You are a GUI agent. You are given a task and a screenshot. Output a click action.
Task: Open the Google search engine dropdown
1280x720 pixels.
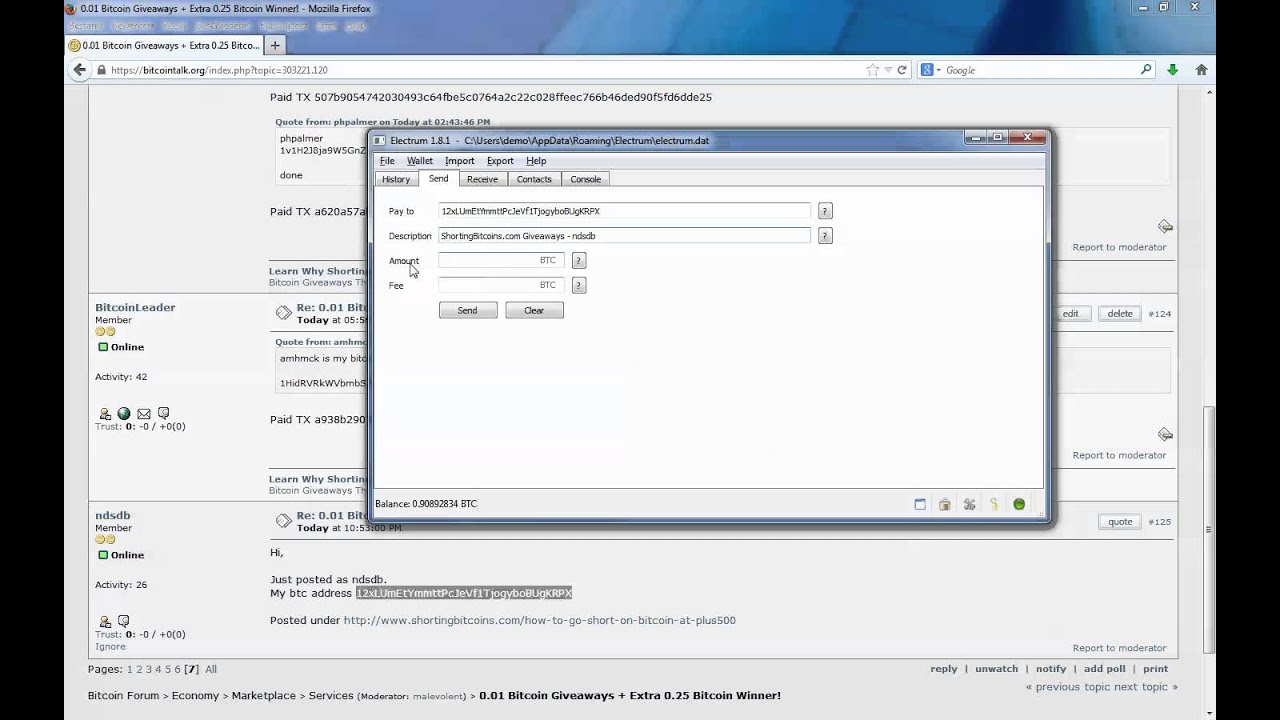[x=931, y=70]
